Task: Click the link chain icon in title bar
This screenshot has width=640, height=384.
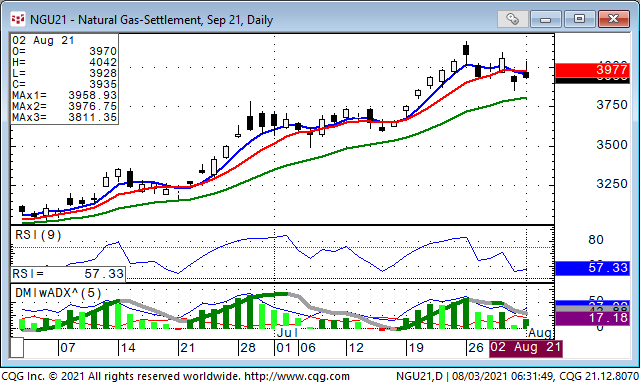Action: (513, 19)
